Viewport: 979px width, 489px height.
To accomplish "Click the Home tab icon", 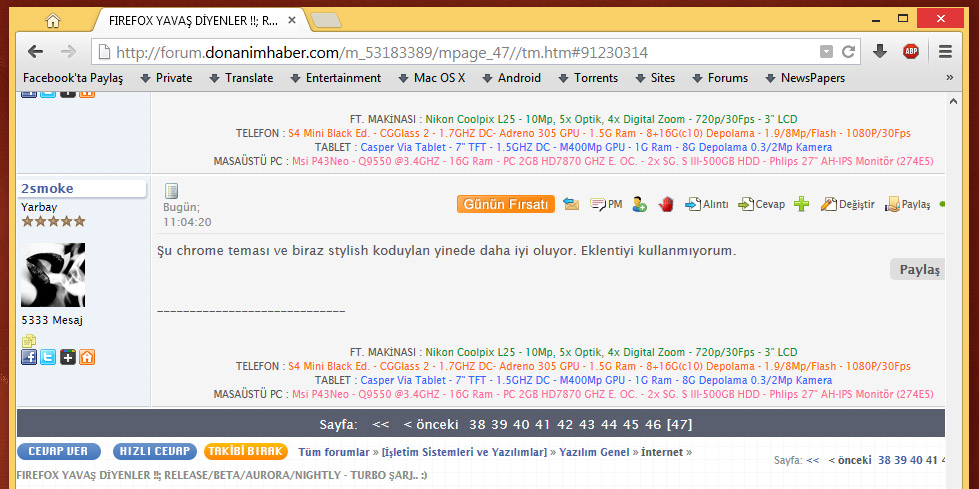I will tap(53, 21).
